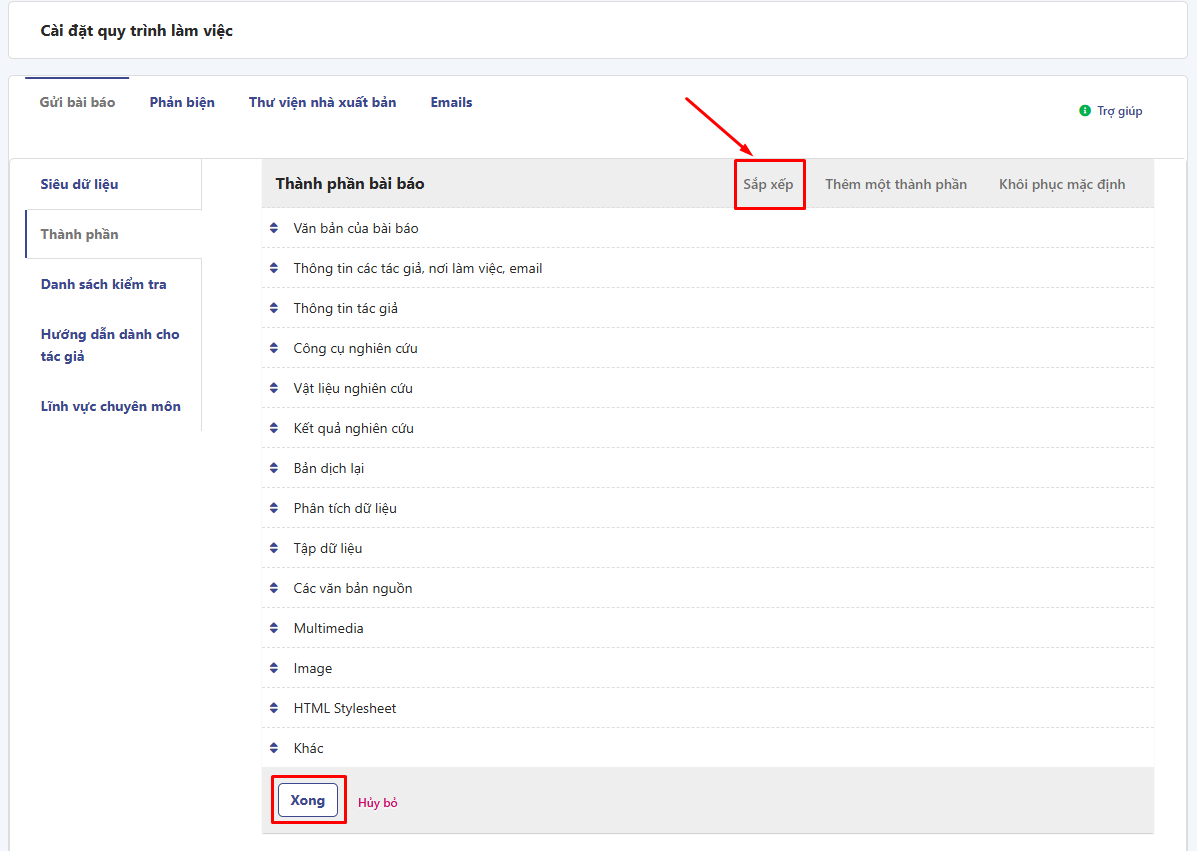Open Lĩnh vực chuyên môn section
The height and width of the screenshot is (851, 1197).
click(x=110, y=406)
